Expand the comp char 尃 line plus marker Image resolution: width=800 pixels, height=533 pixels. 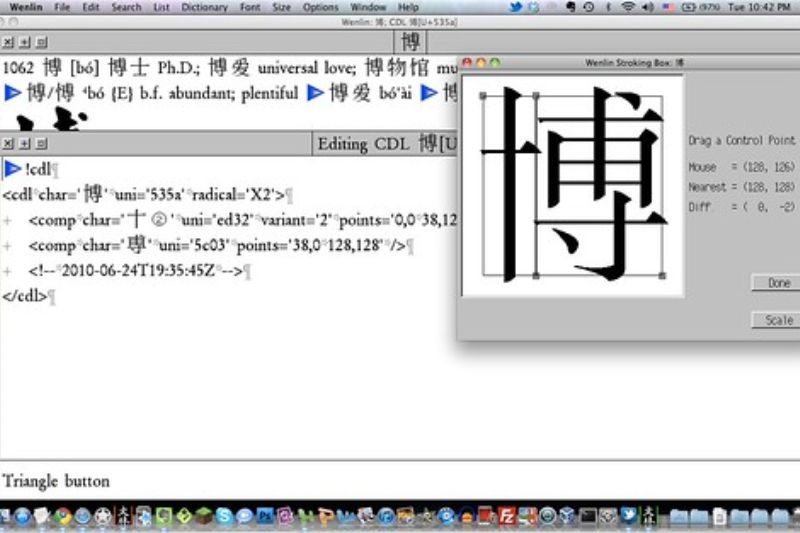click(x=7, y=246)
